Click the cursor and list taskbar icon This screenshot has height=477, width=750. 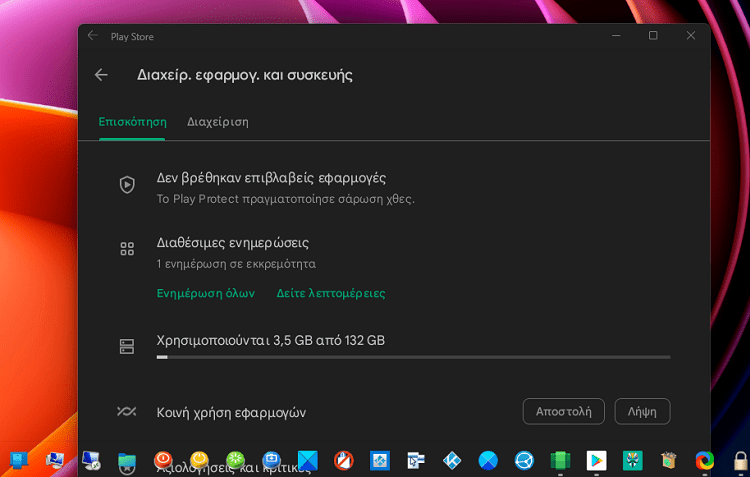point(415,461)
